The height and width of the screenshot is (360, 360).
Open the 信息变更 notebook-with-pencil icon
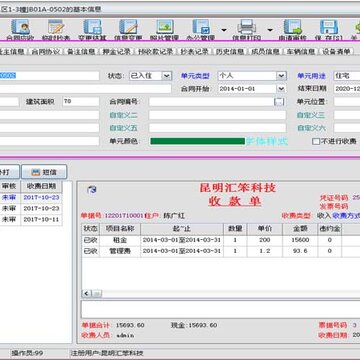tap(128, 30)
